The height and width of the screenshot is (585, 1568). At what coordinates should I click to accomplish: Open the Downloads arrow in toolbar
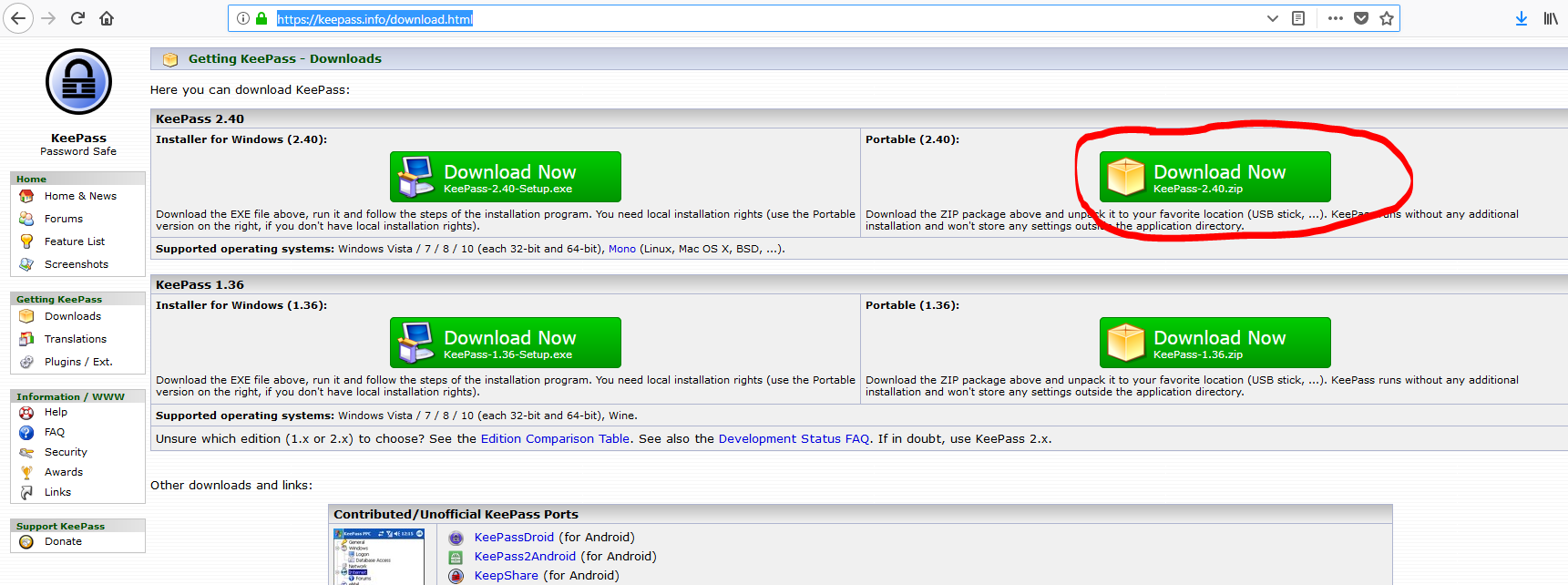tap(1522, 18)
